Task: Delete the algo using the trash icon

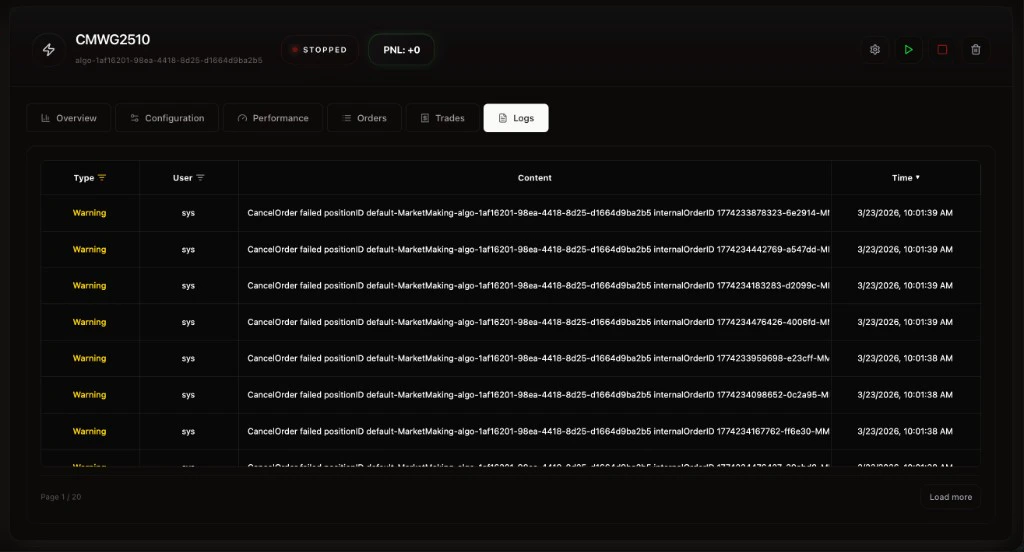Action: pyautogui.click(x=976, y=50)
